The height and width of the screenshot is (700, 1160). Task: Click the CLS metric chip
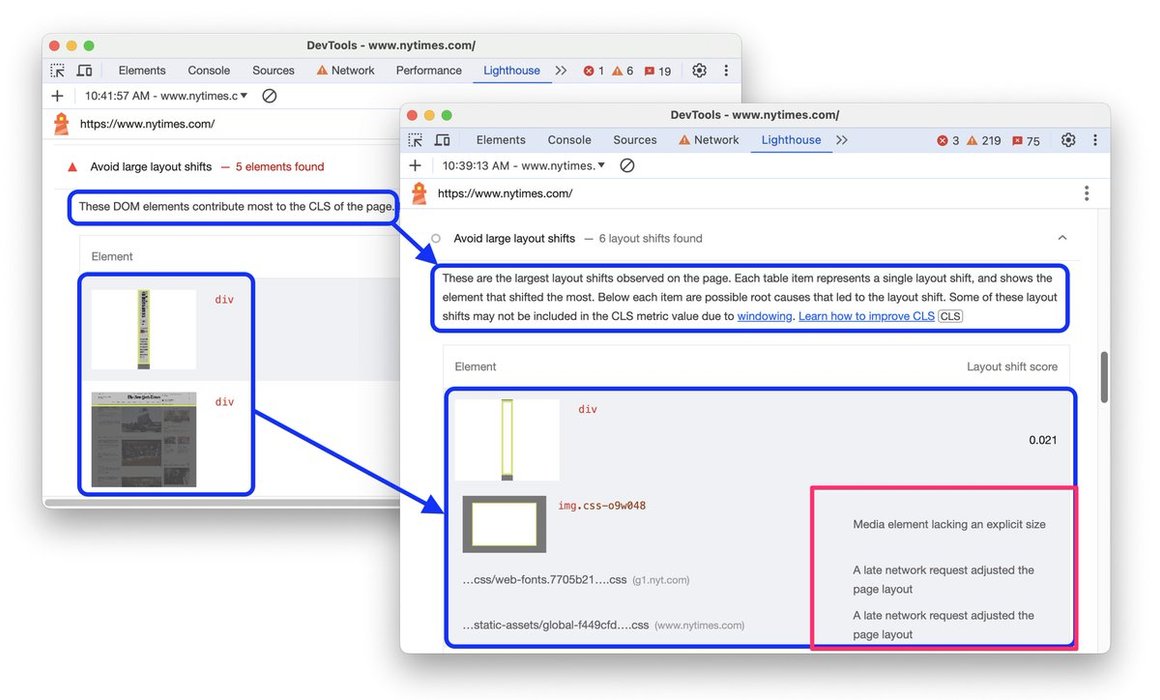point(950,316)
